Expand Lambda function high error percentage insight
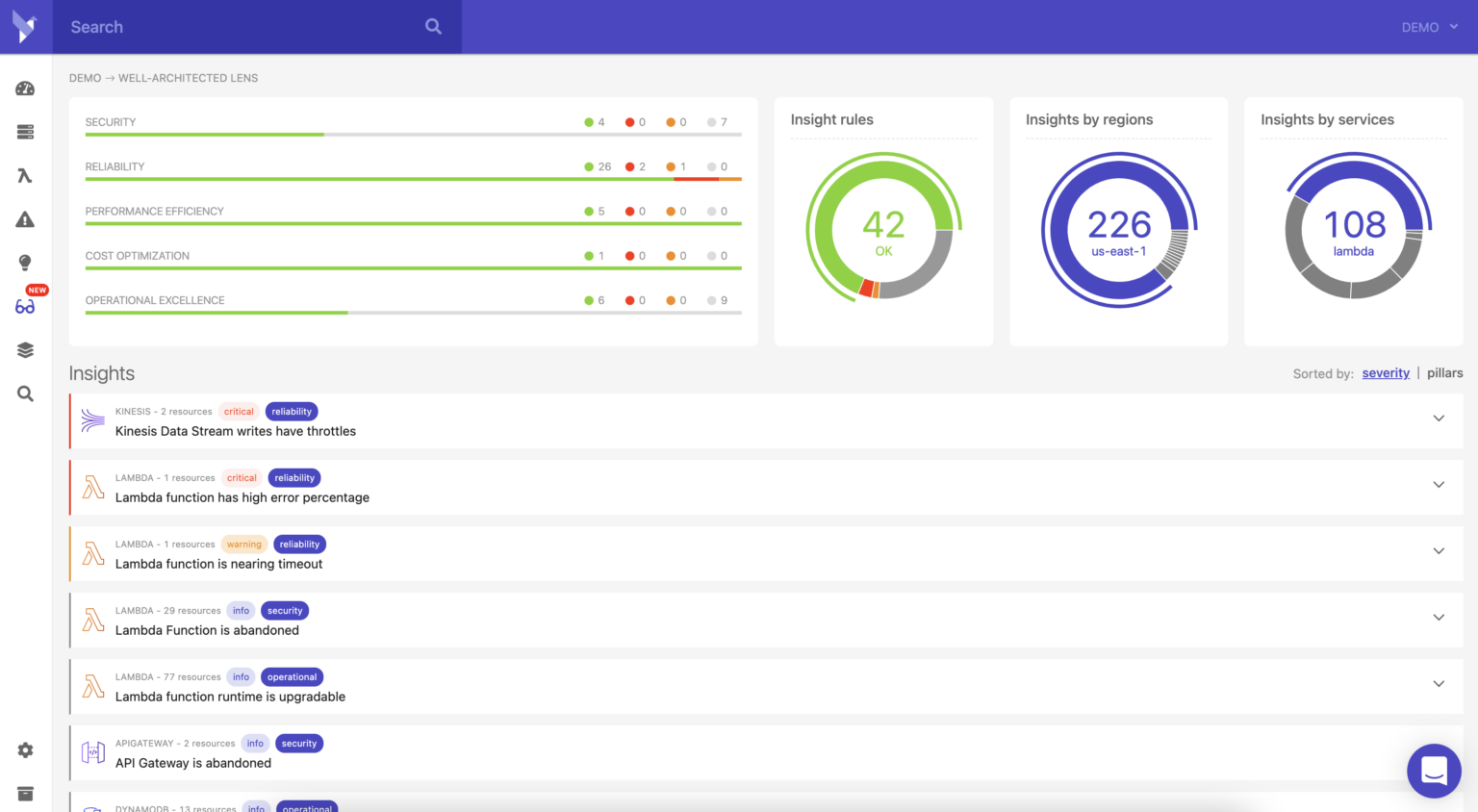The image size is (1478, 812). coord(1439,485)
